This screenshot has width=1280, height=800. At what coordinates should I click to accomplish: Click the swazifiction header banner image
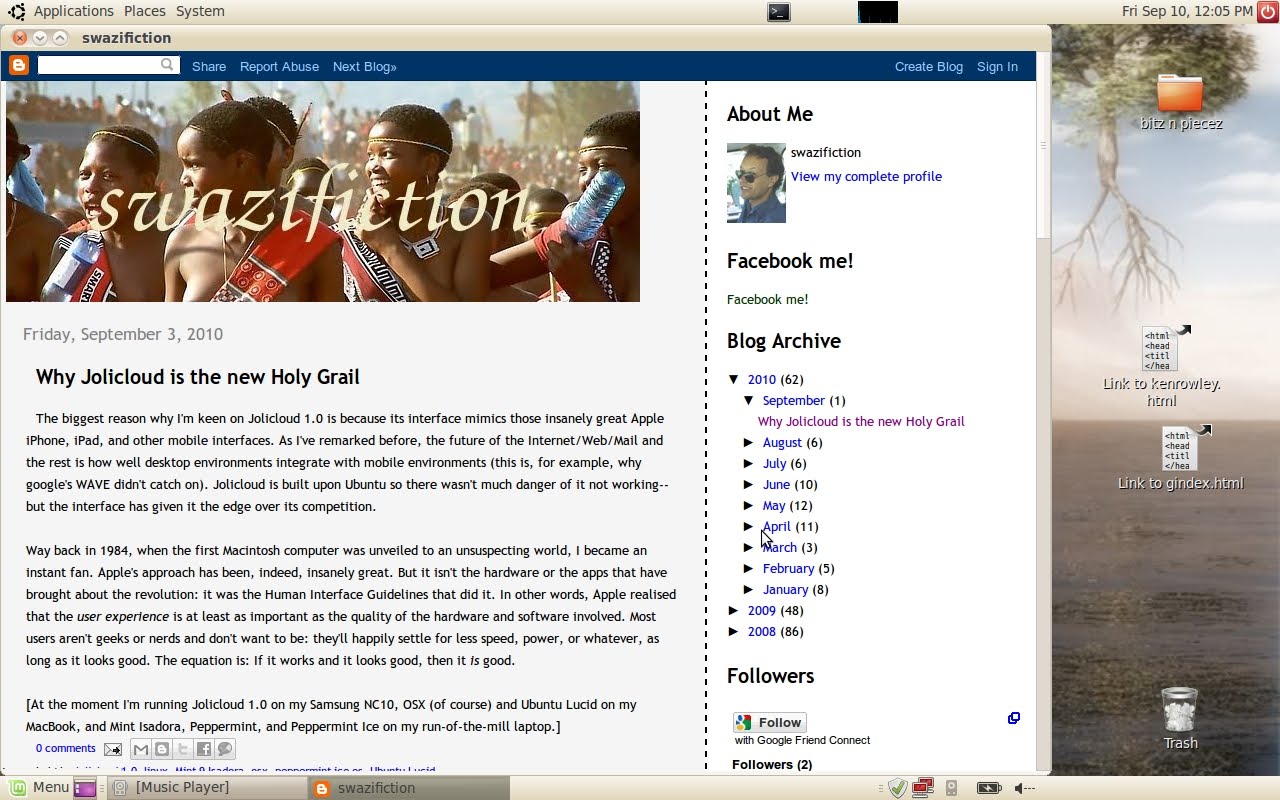[323, 191]
